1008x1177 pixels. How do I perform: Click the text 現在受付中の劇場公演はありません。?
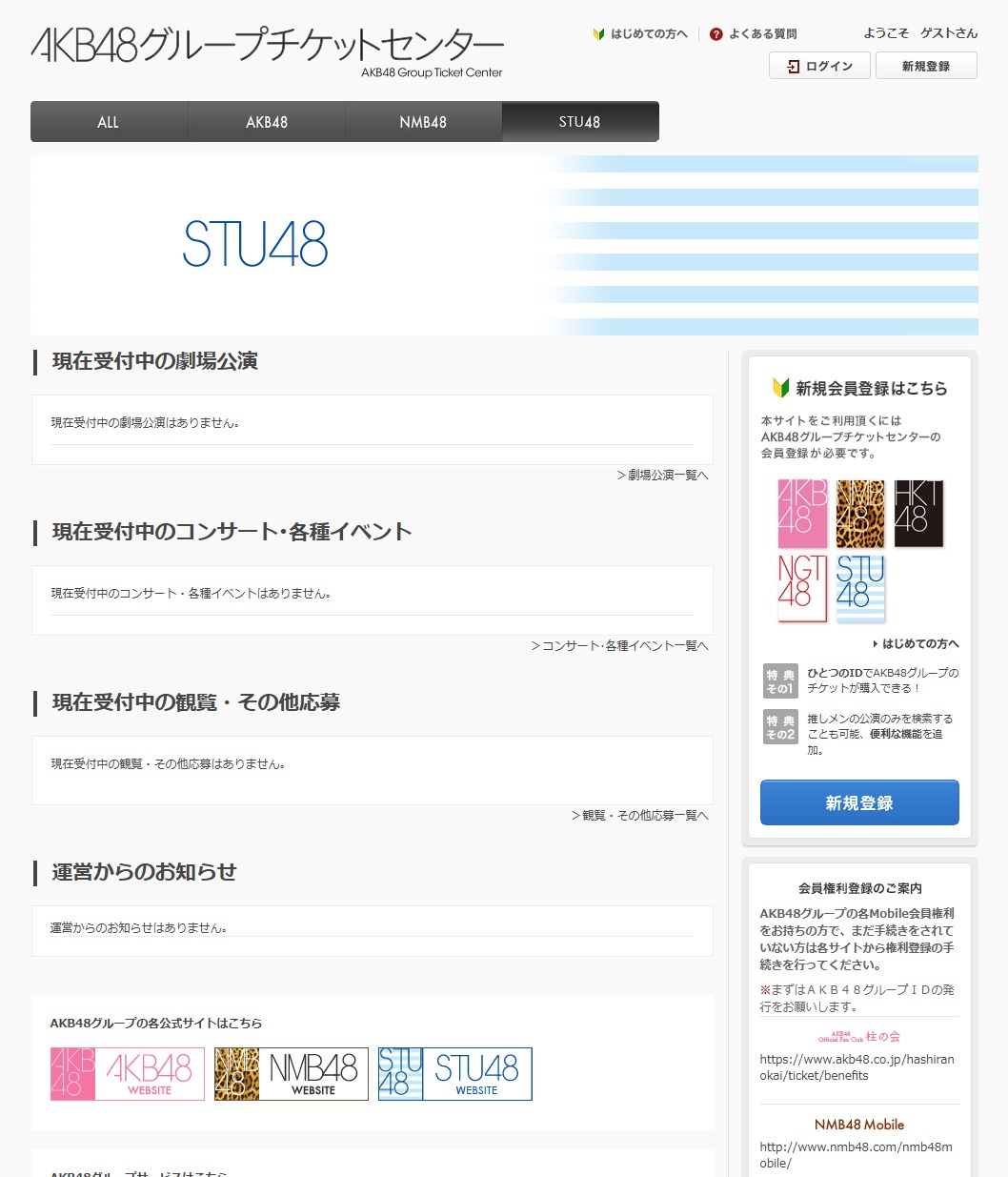[x=146, y=422]
